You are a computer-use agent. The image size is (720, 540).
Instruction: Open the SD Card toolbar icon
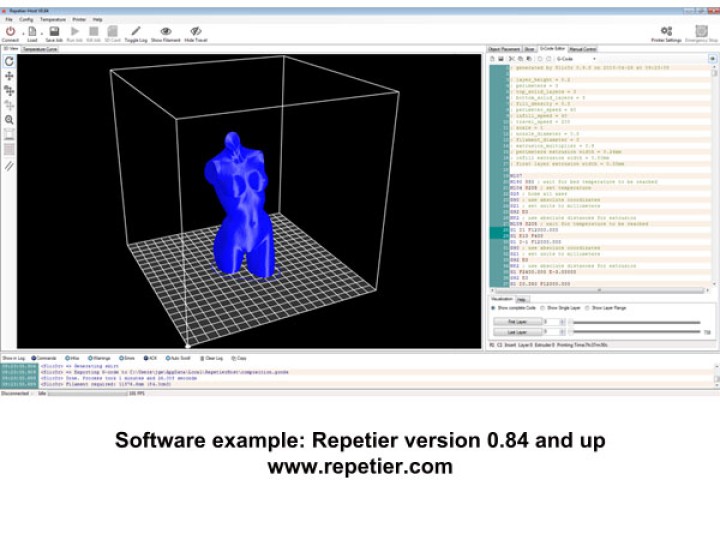112,31
